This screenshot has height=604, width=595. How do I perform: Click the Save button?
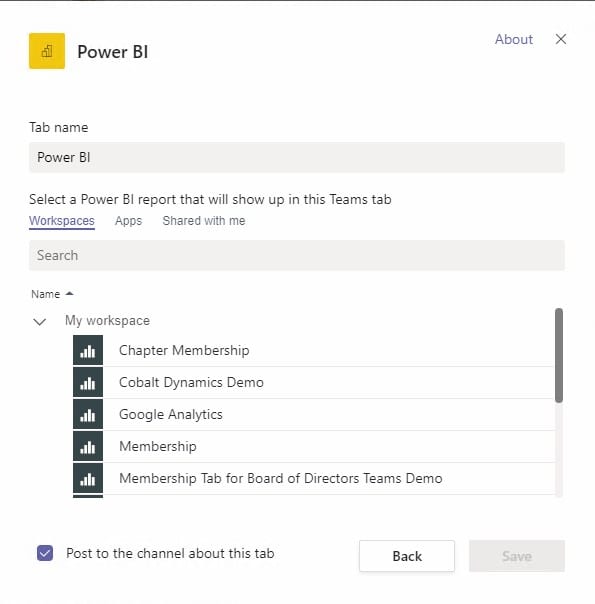click(x=517, y=556)
